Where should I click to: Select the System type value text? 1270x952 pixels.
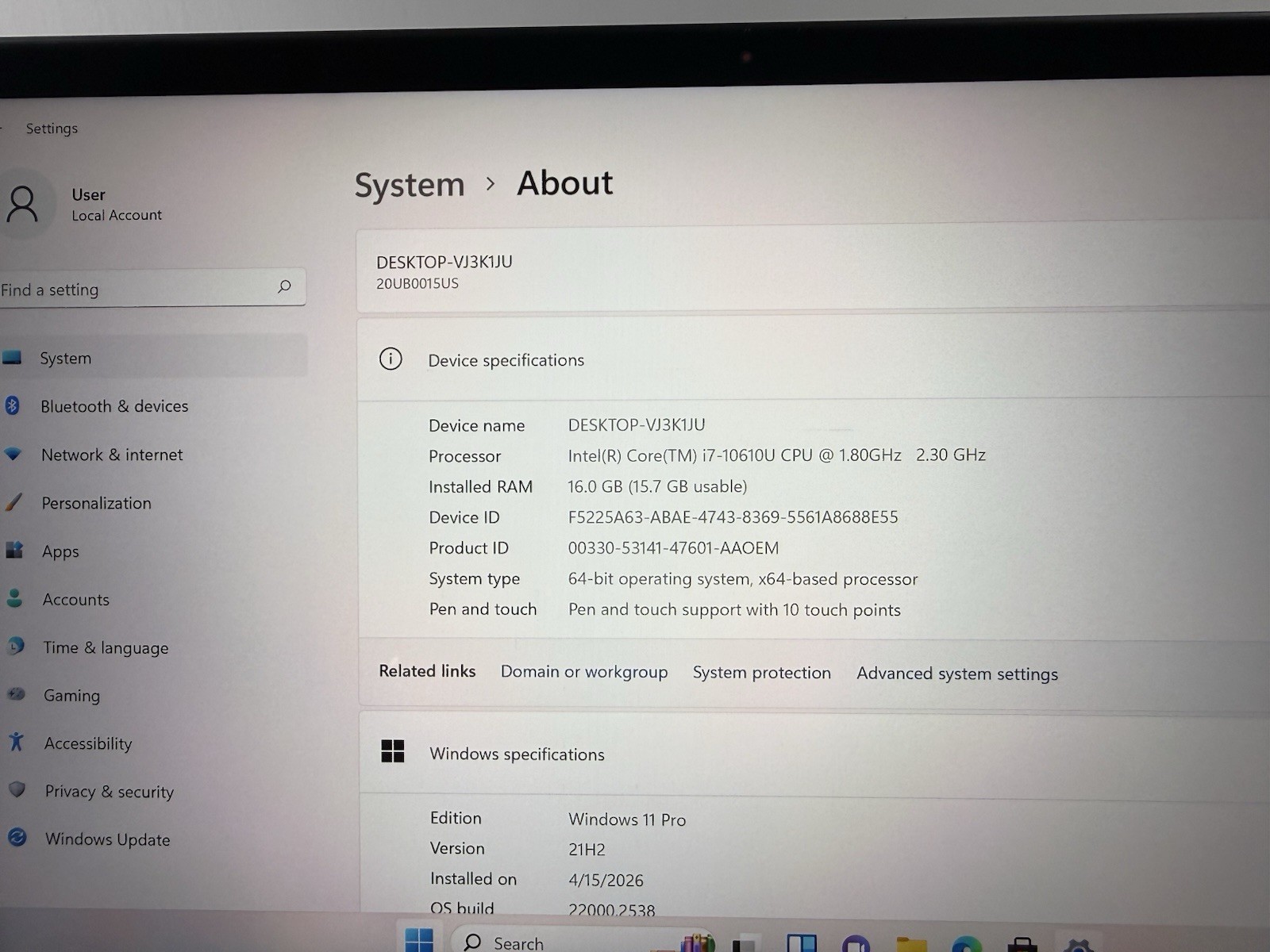click(x=743, y=579)
